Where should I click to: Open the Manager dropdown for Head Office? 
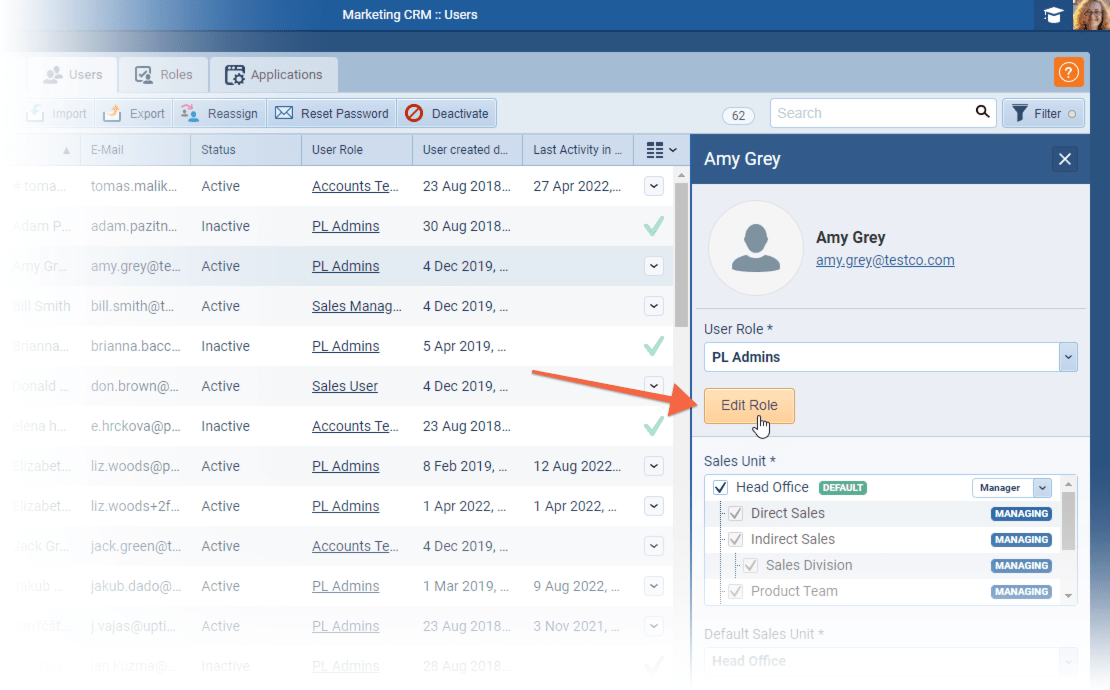(1042, 488)
